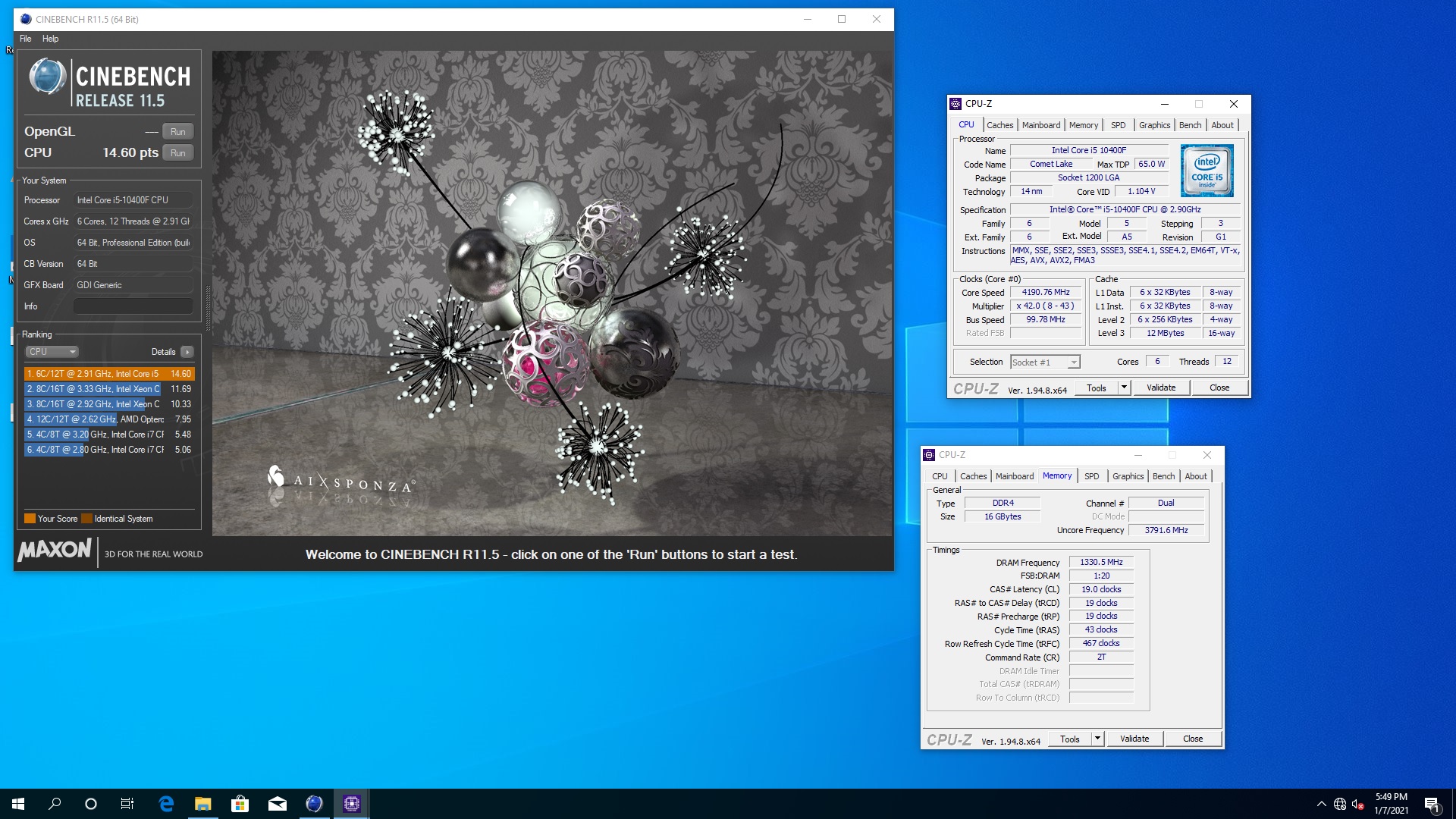
Task: Open Mail app from taskbar
Action: pos(278,804)
